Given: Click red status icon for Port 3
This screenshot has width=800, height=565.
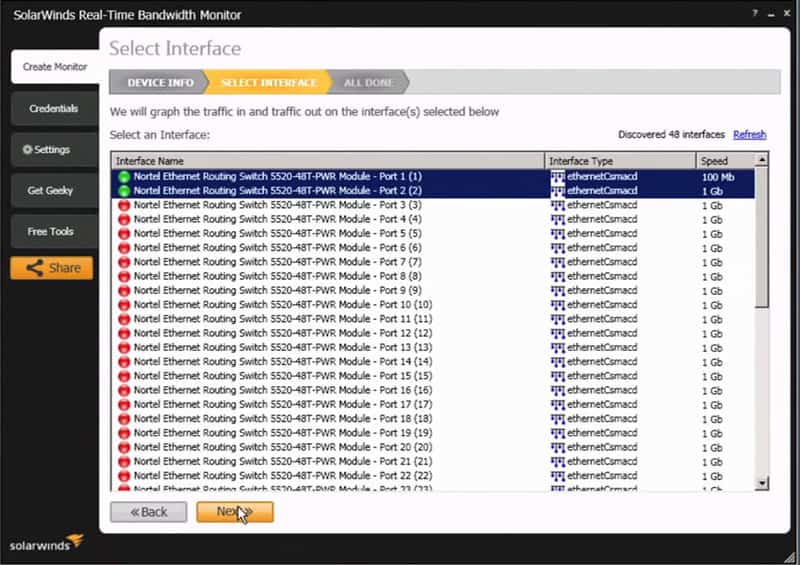Looking at the screenshot, I should [x=124, y=205].
